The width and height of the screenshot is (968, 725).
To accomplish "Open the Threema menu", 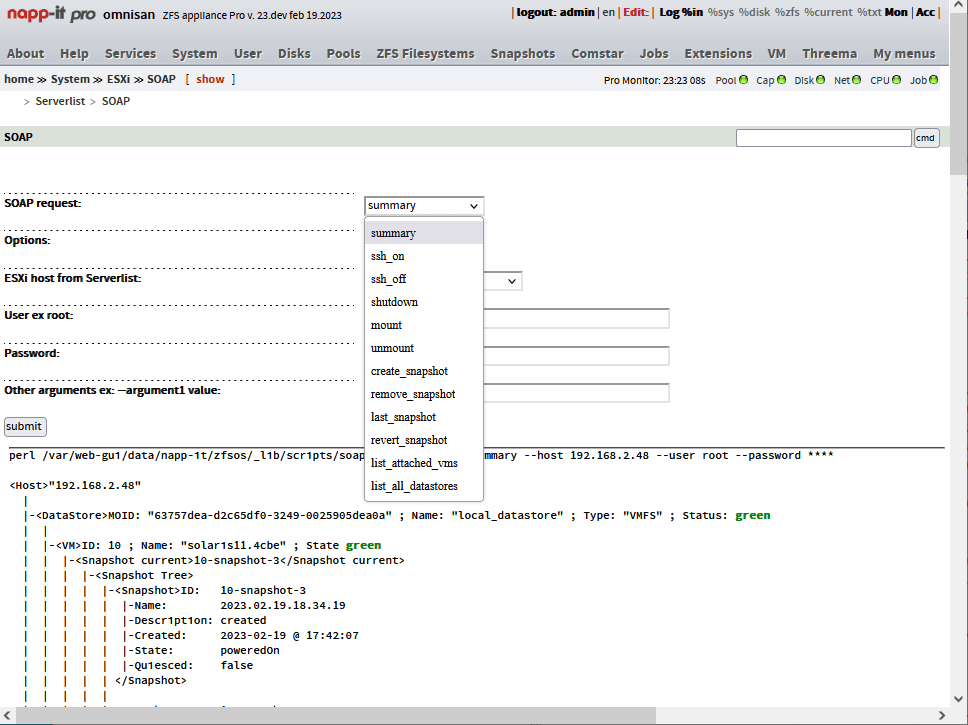I will [x=829, y=54].
